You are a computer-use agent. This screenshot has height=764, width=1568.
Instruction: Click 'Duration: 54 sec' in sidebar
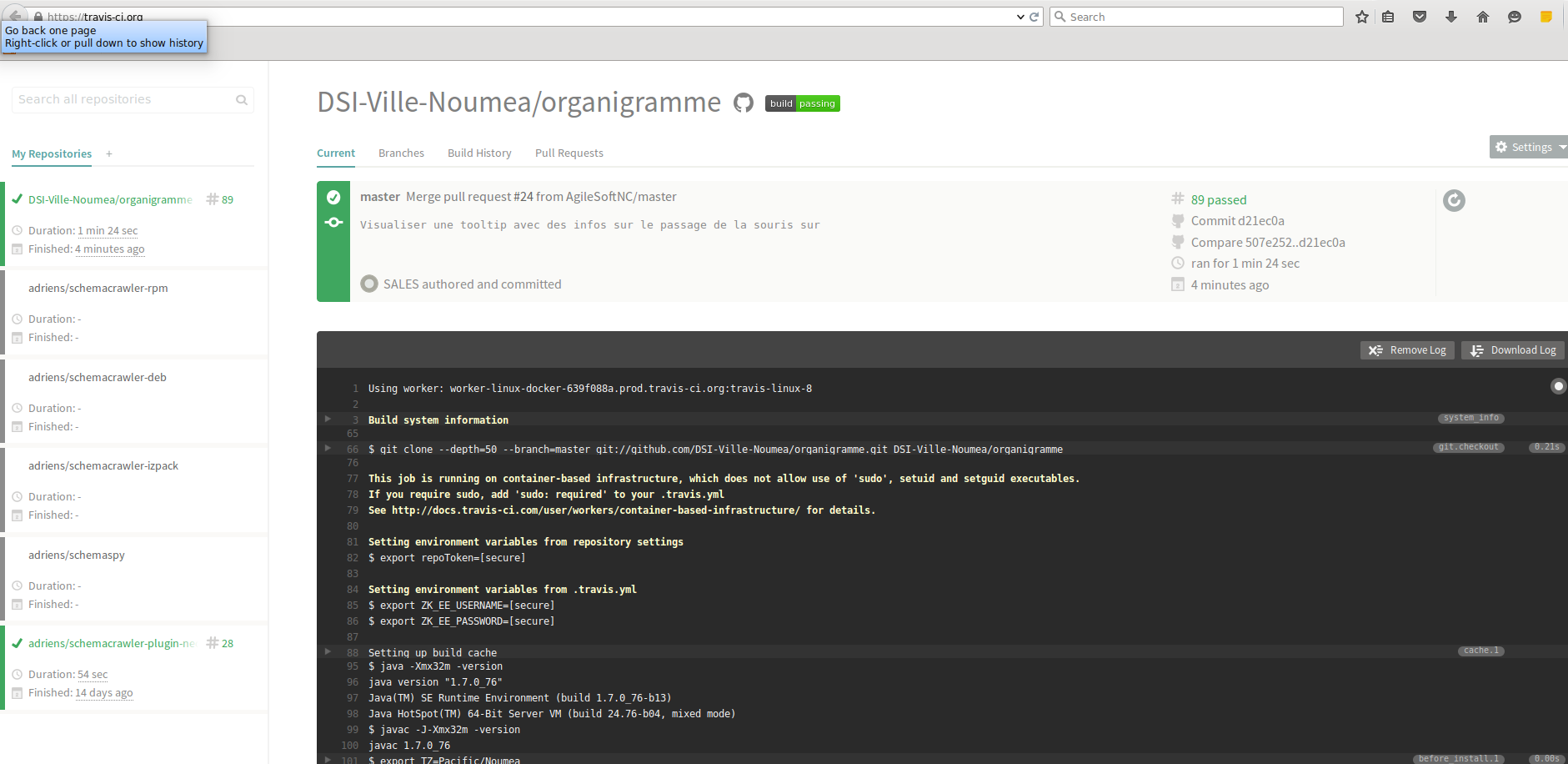[68, 675]
